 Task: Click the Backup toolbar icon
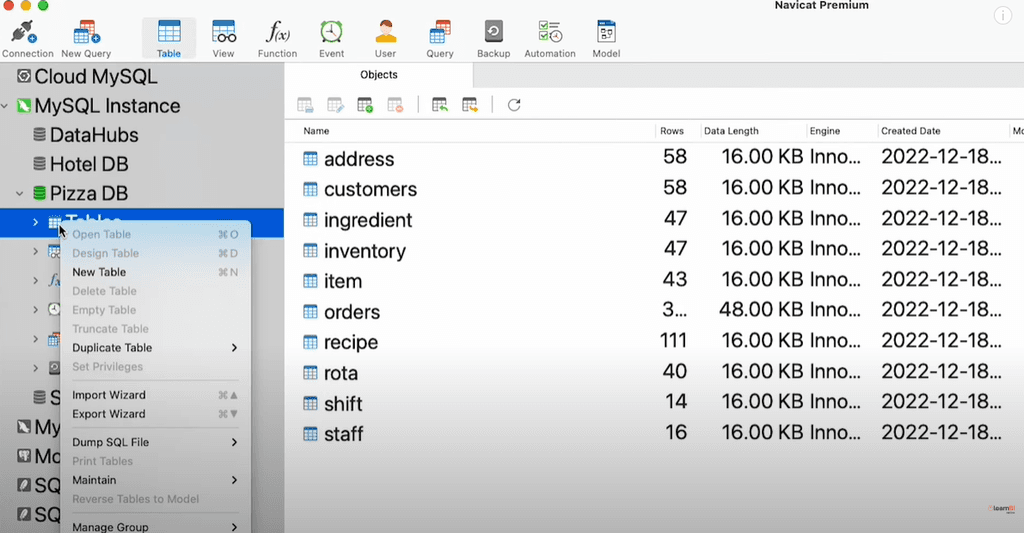[493, 38]
